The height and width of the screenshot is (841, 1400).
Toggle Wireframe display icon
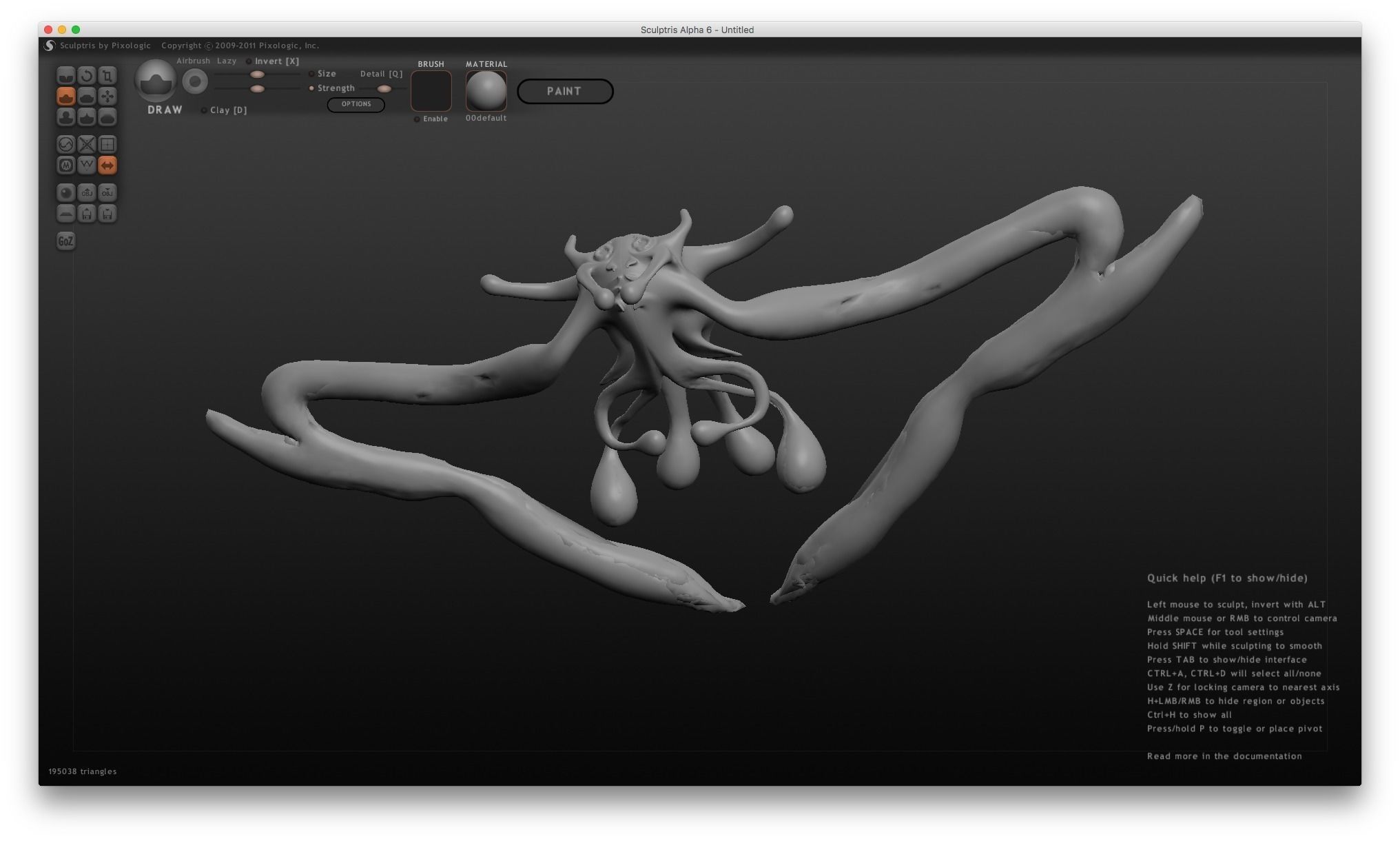click(x=86, y=165)
